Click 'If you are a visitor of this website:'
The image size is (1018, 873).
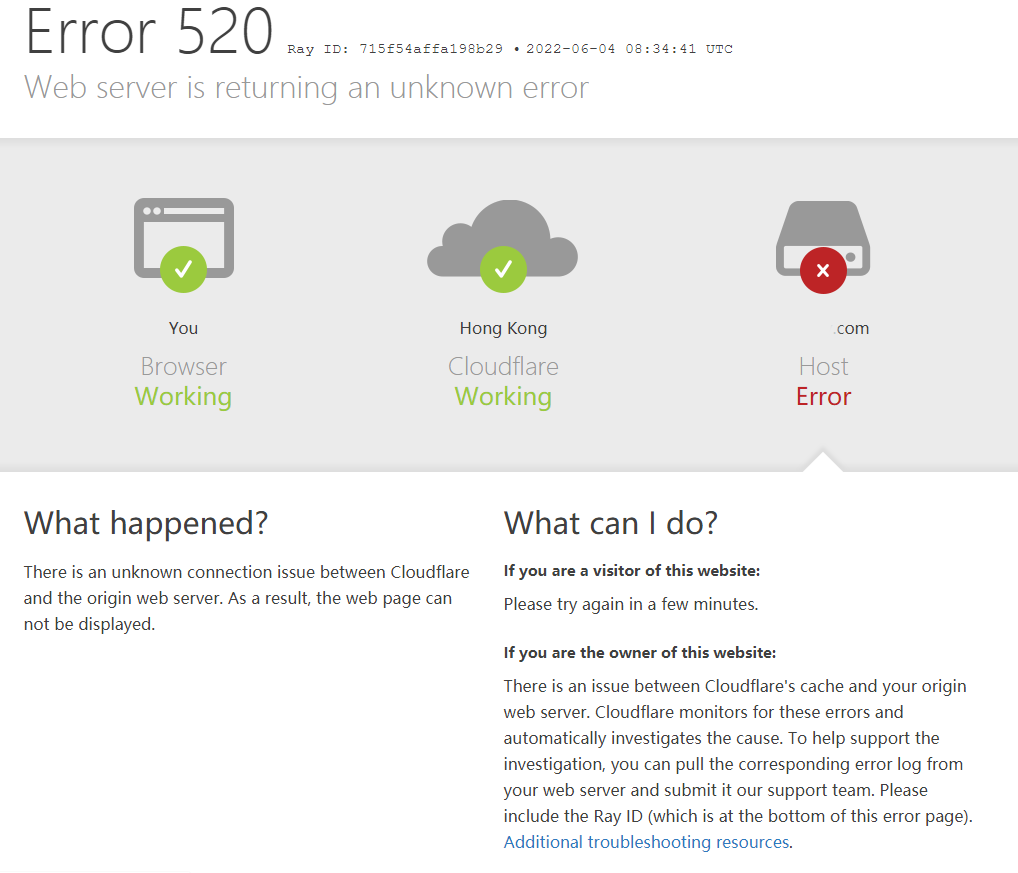click(632, 571)
